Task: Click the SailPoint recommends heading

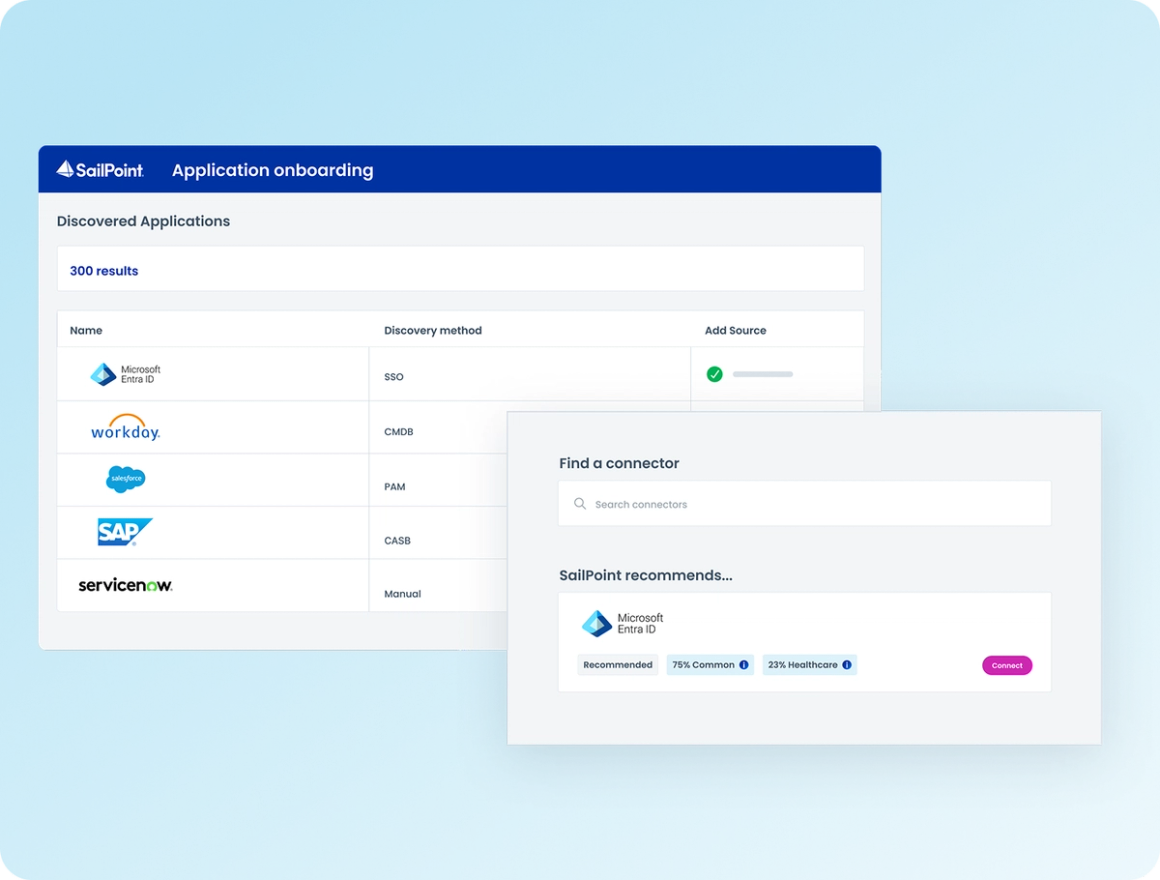Action: point(646,575)
